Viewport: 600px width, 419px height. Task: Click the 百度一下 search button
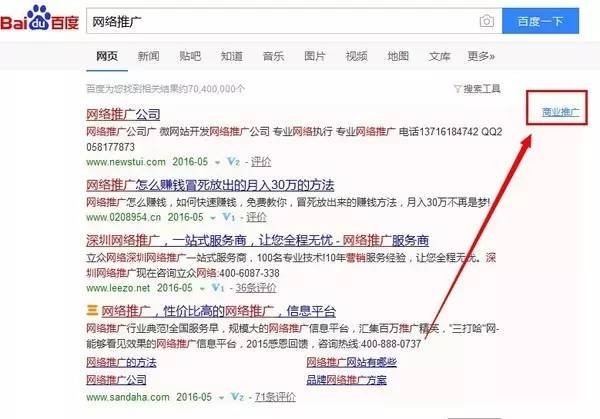tap(540, 21)
